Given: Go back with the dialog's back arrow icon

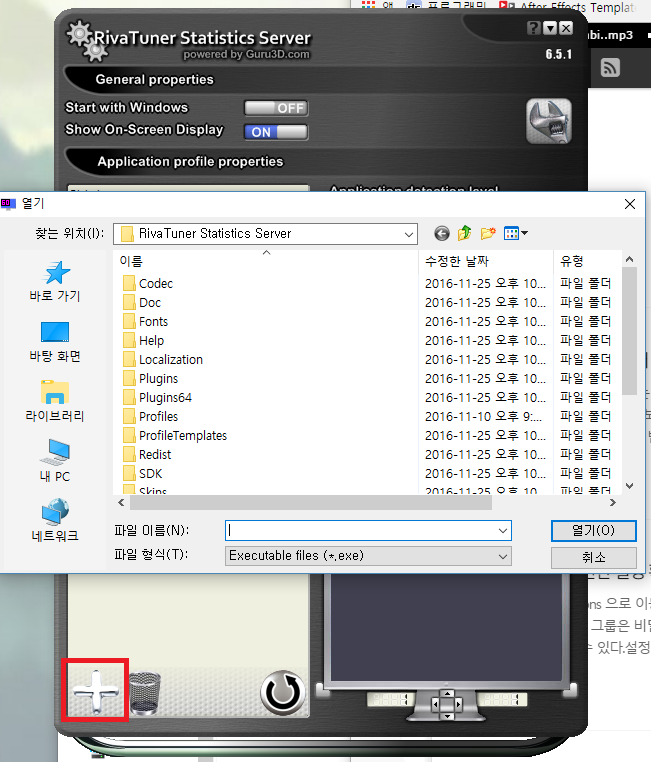Looking at the screenshot, I should click(442, 234).
